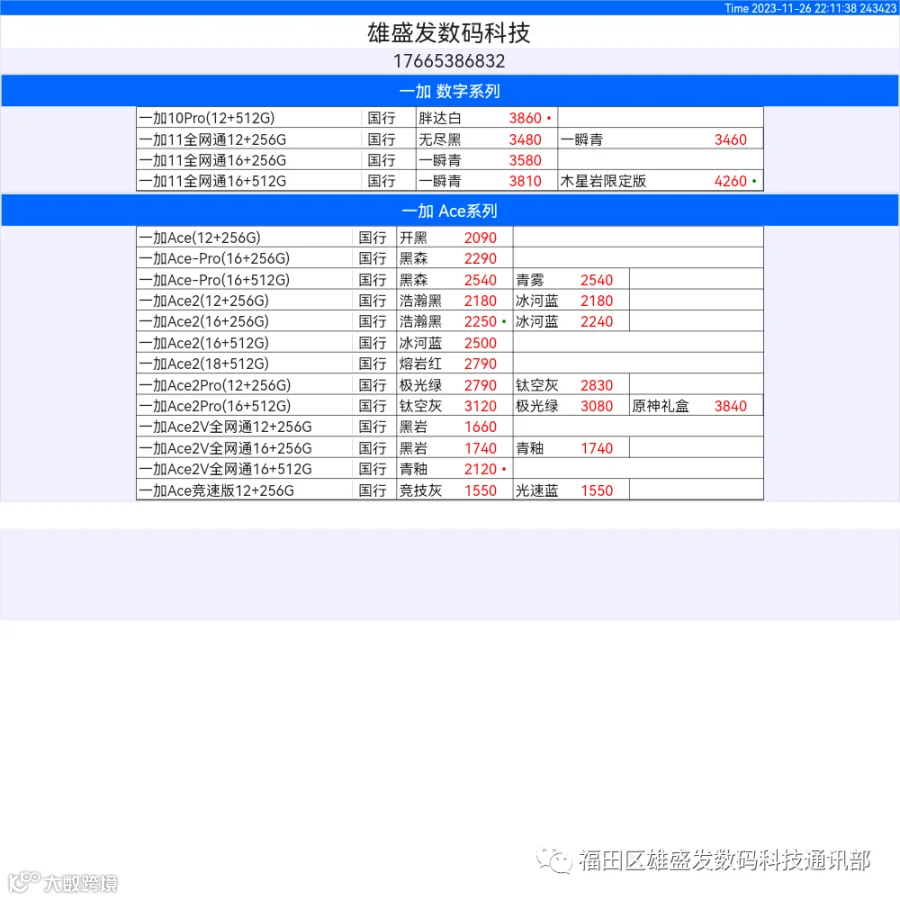
Task: Click the price 1660
Action: pos(480,426)
